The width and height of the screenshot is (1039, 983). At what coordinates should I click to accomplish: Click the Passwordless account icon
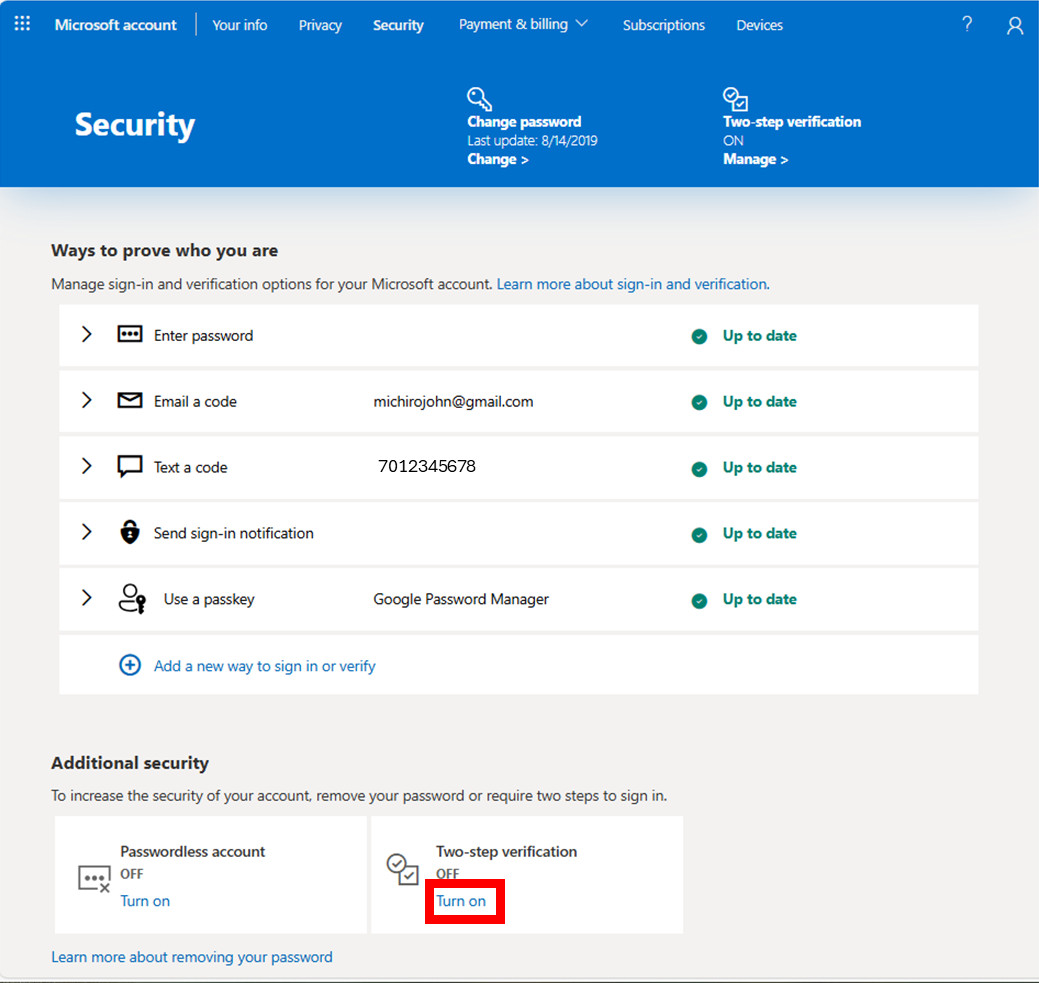pos(93,879)
